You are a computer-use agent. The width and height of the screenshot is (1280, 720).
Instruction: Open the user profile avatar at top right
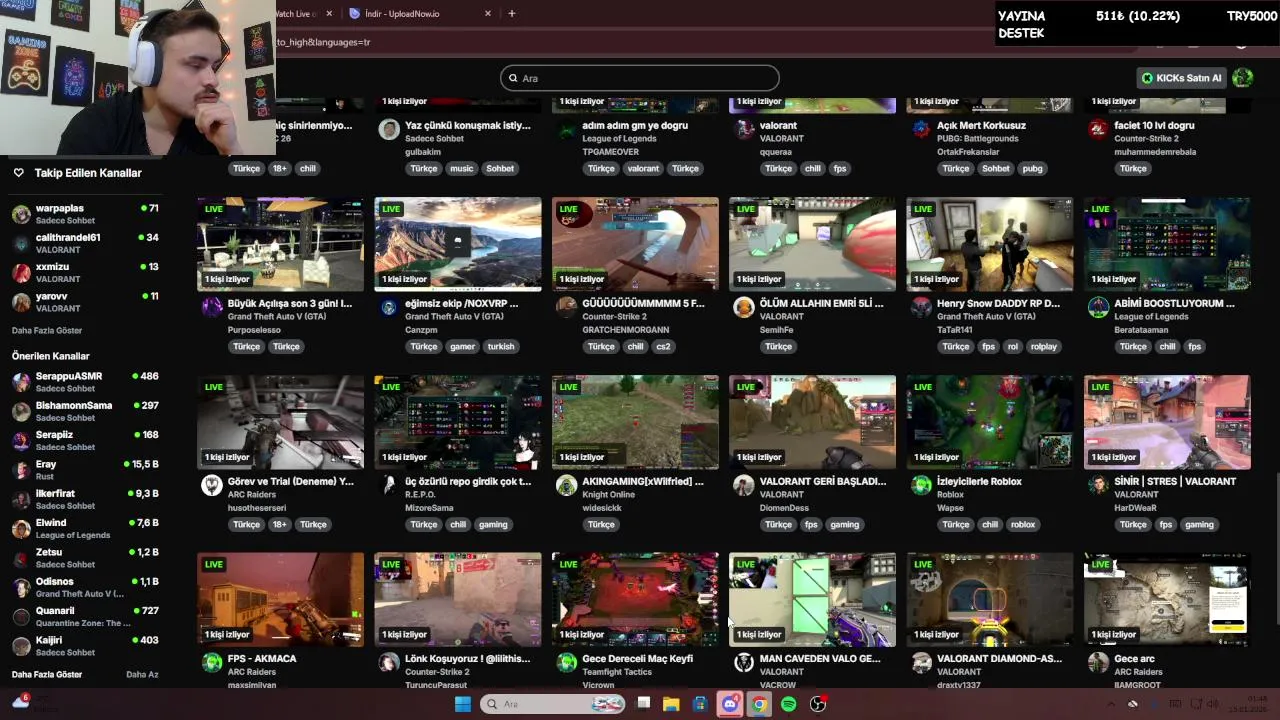(x=1243, y=78)
